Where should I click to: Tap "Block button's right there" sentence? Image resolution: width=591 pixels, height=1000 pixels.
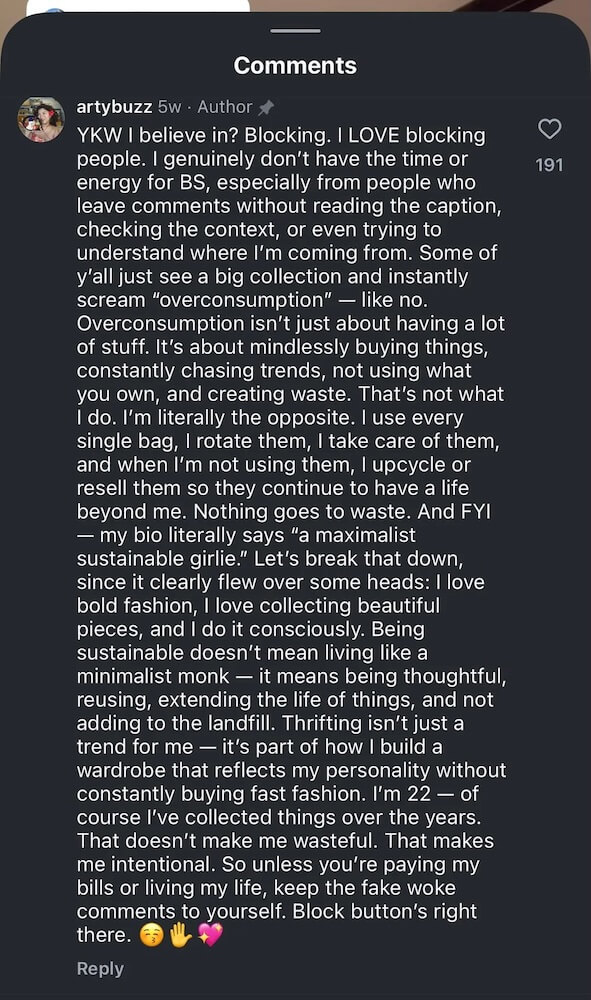(277, 923)
